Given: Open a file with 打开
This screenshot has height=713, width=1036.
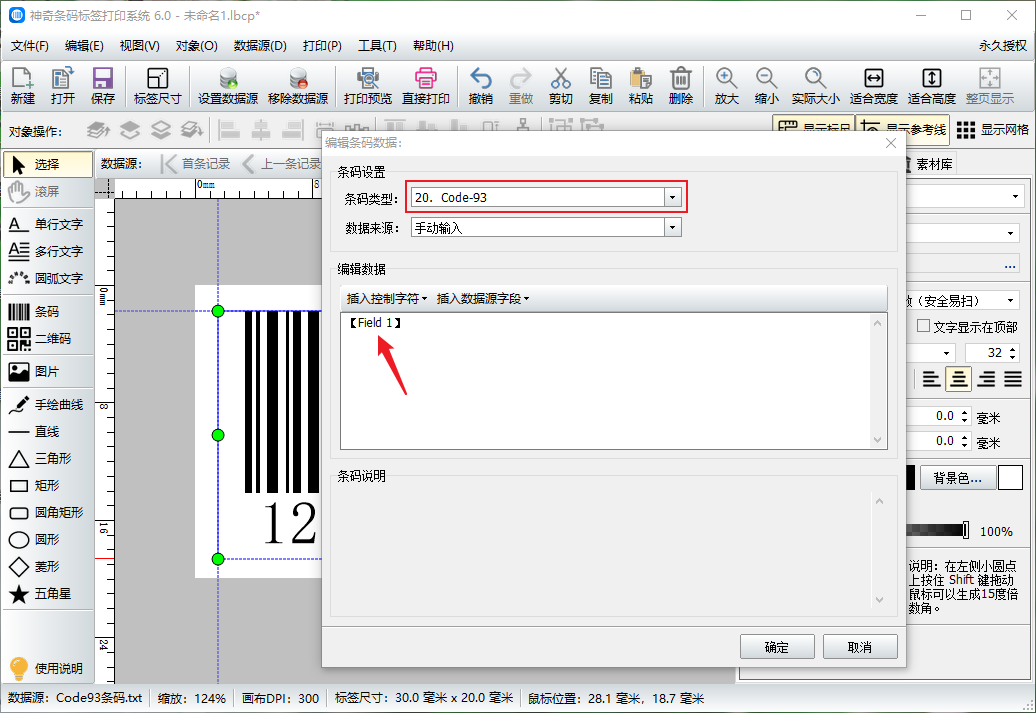Looking at the screenshot, I should pos(62,85).
